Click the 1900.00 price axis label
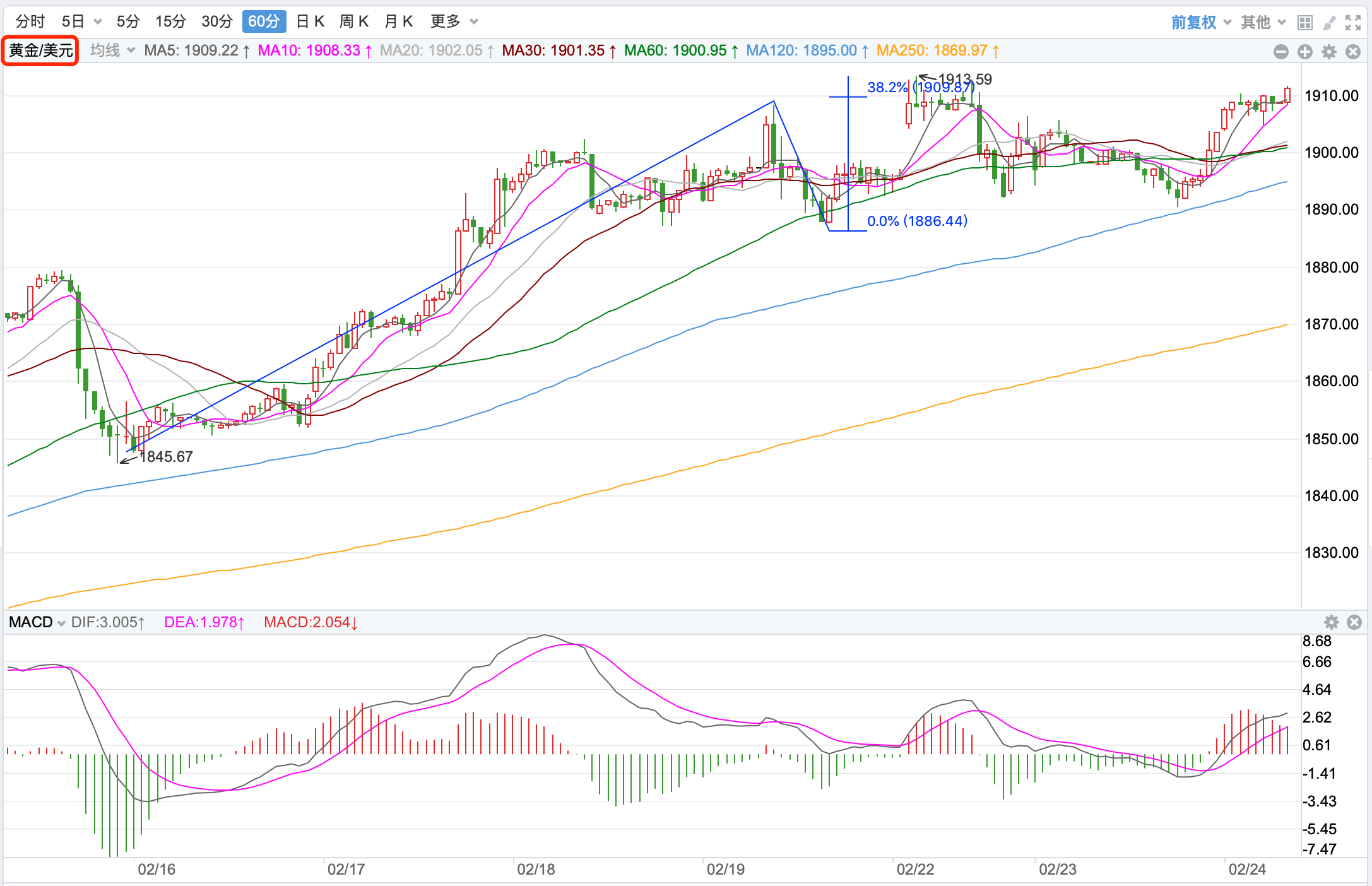The image size is (1372, 886). point(1332,153)
